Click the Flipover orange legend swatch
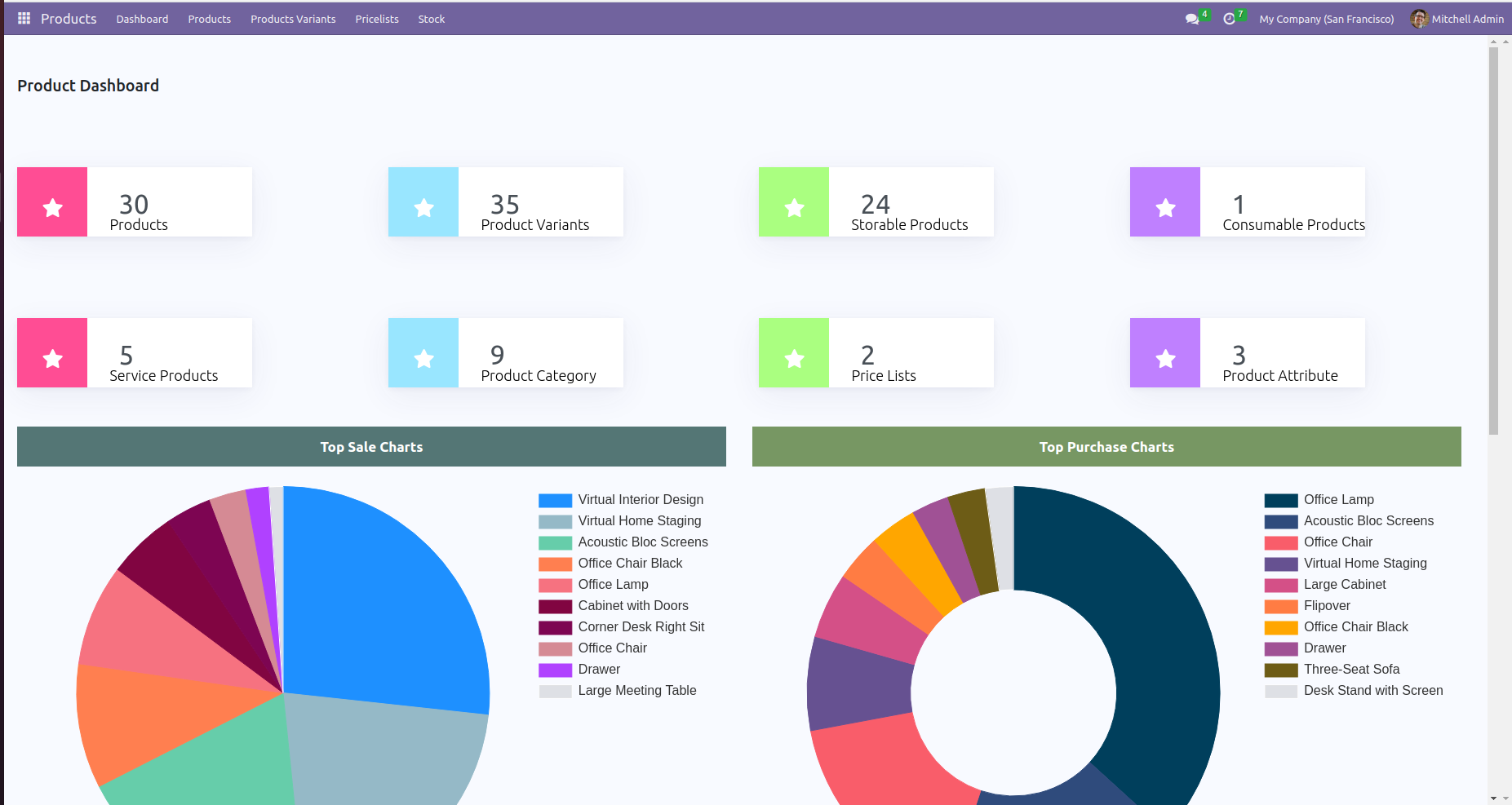The image size is (1512, 805). [1281, 607]
